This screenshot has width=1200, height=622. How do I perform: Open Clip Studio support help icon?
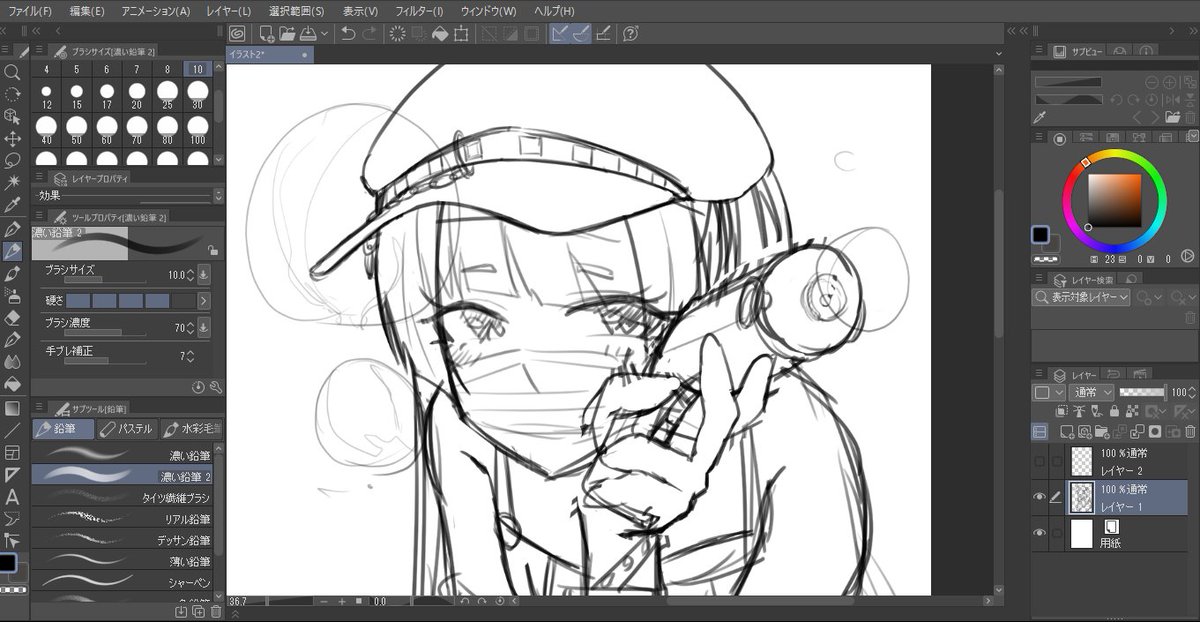point(631,34)
